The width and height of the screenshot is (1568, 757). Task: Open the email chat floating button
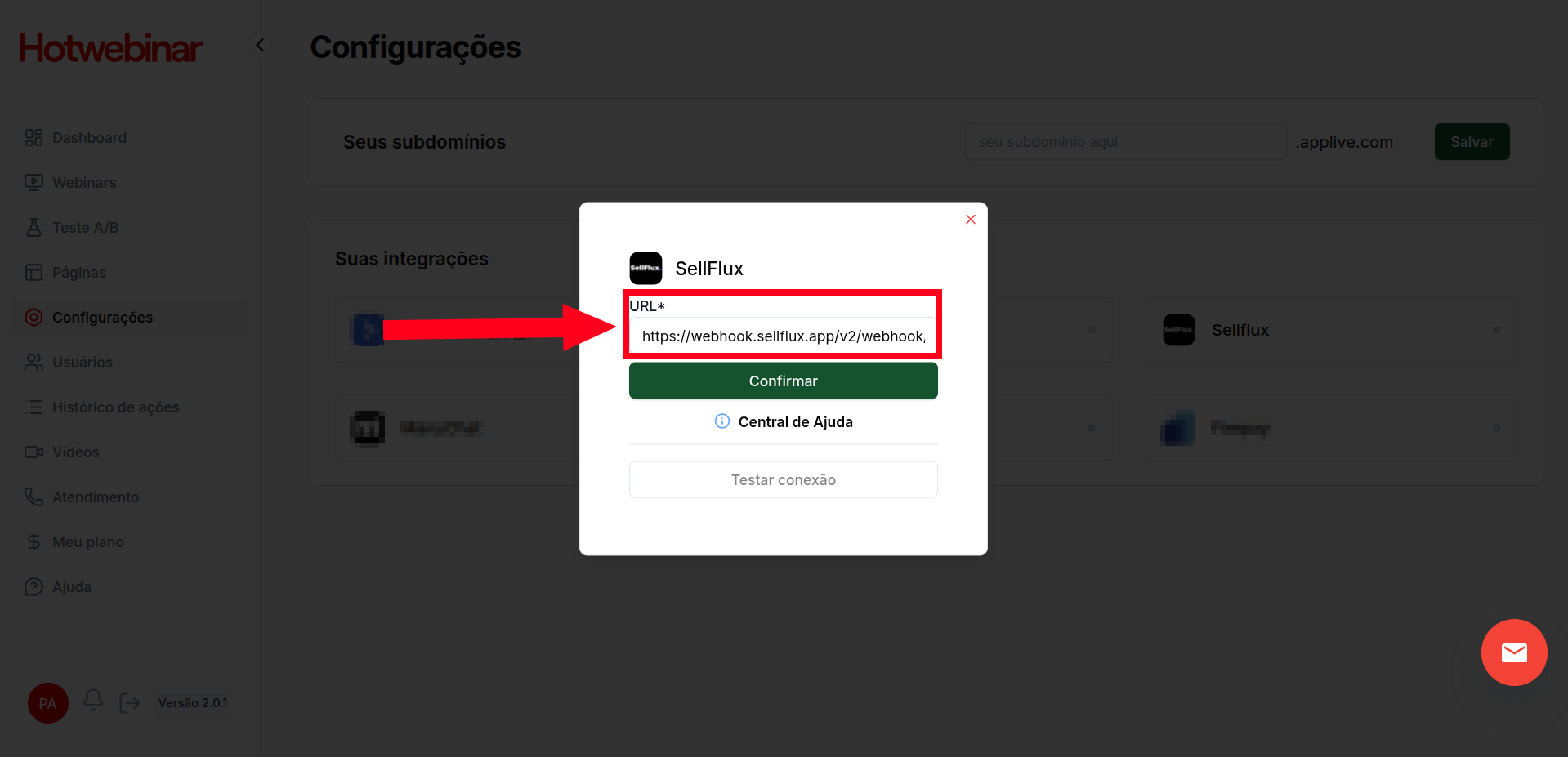tap(1514, 652)
